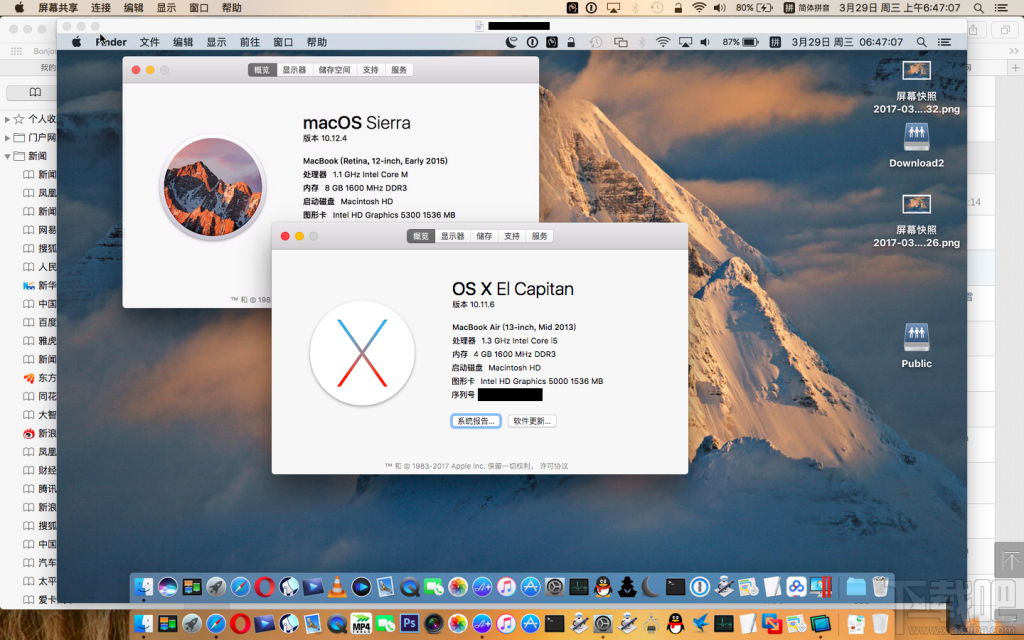Viewport: 1024px width, 640px height.
Task: Open remote Finder menu
Action: click(x=111, y=42)
